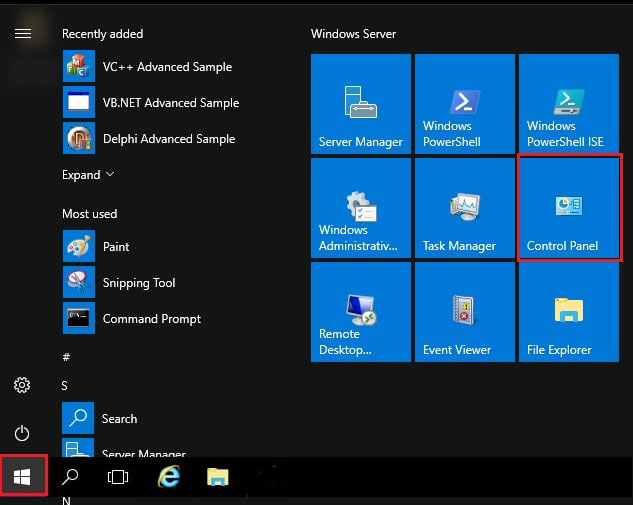Click the Delphi Advanced Sample icon
The width and height of the screenshot is (633, 505).
point(79,138)
